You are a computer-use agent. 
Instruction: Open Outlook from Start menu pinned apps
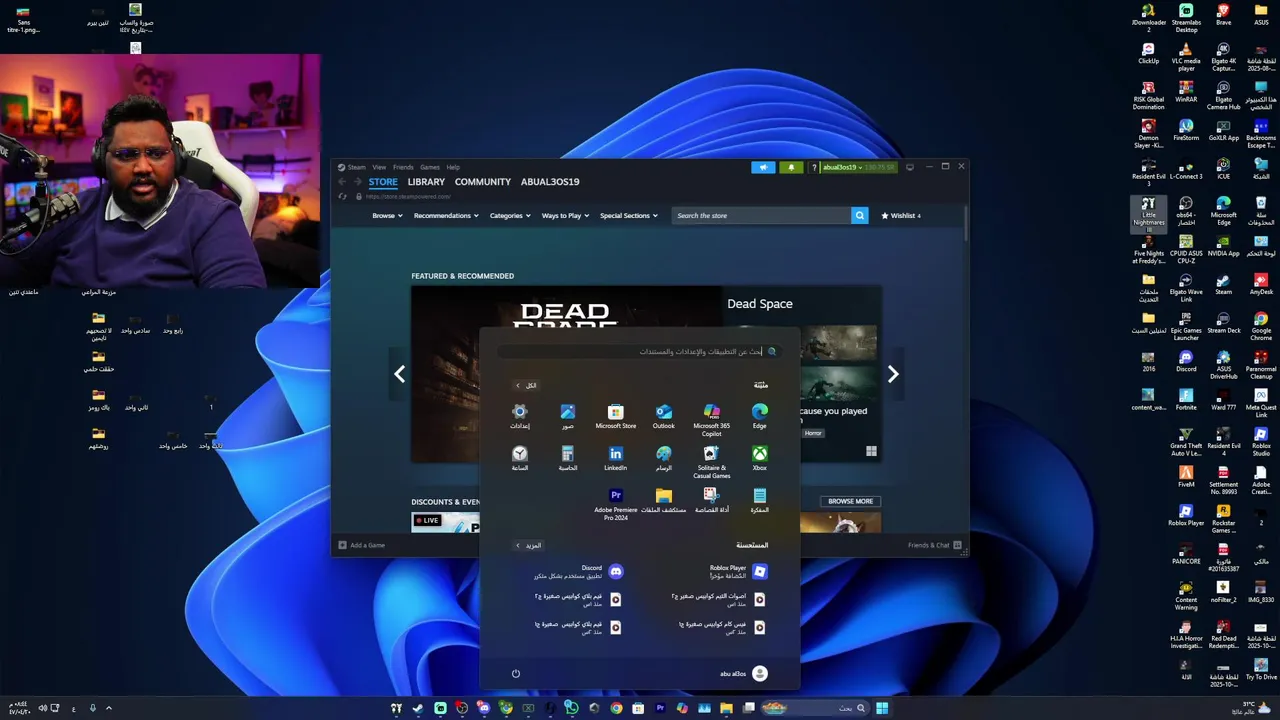click(664, 417)
